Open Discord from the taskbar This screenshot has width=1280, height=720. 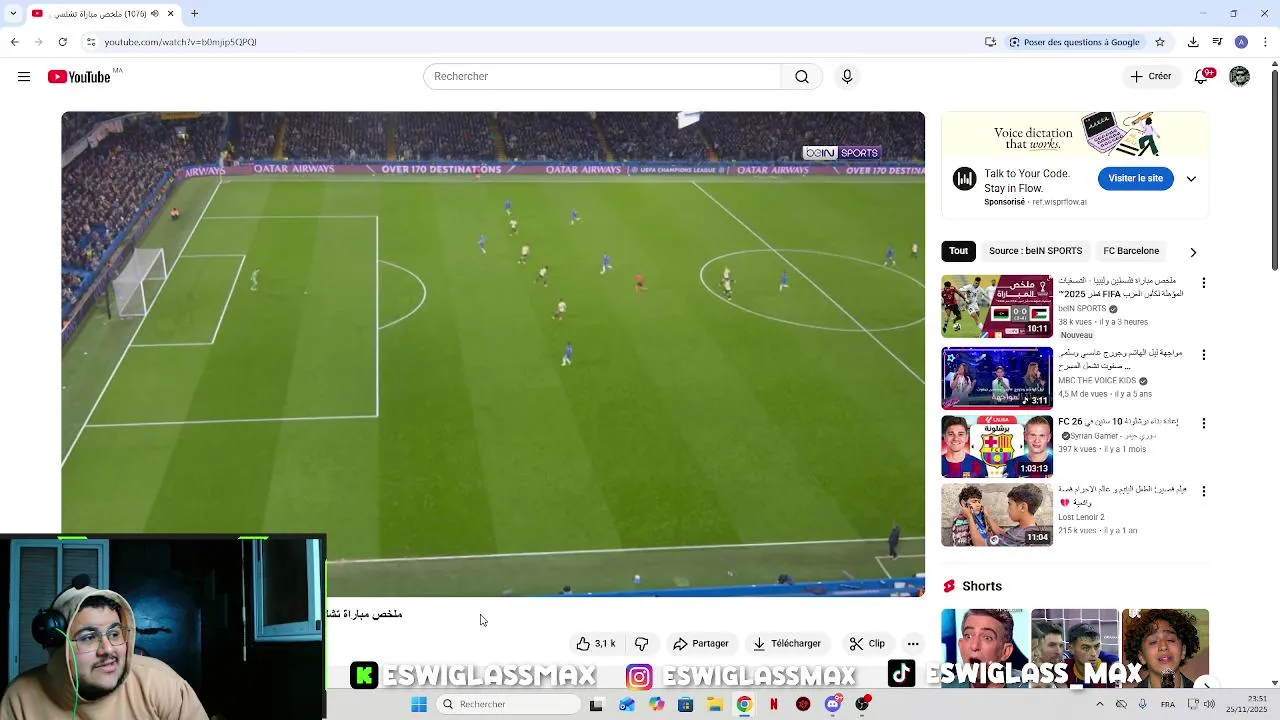pyautogui.click(x=833, y=704)
